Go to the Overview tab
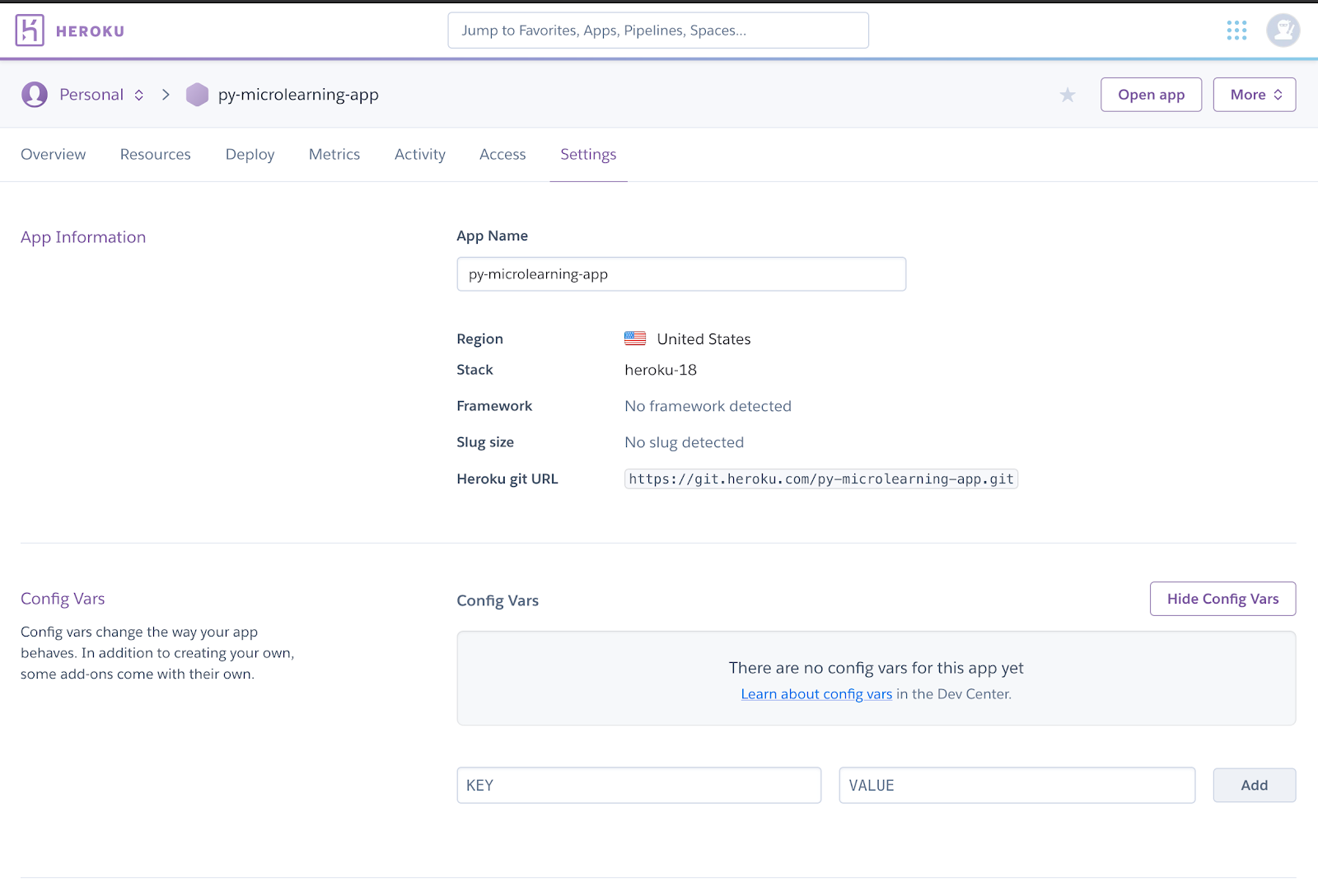This screenshot has width=1318, height=896. pos(54,154)
